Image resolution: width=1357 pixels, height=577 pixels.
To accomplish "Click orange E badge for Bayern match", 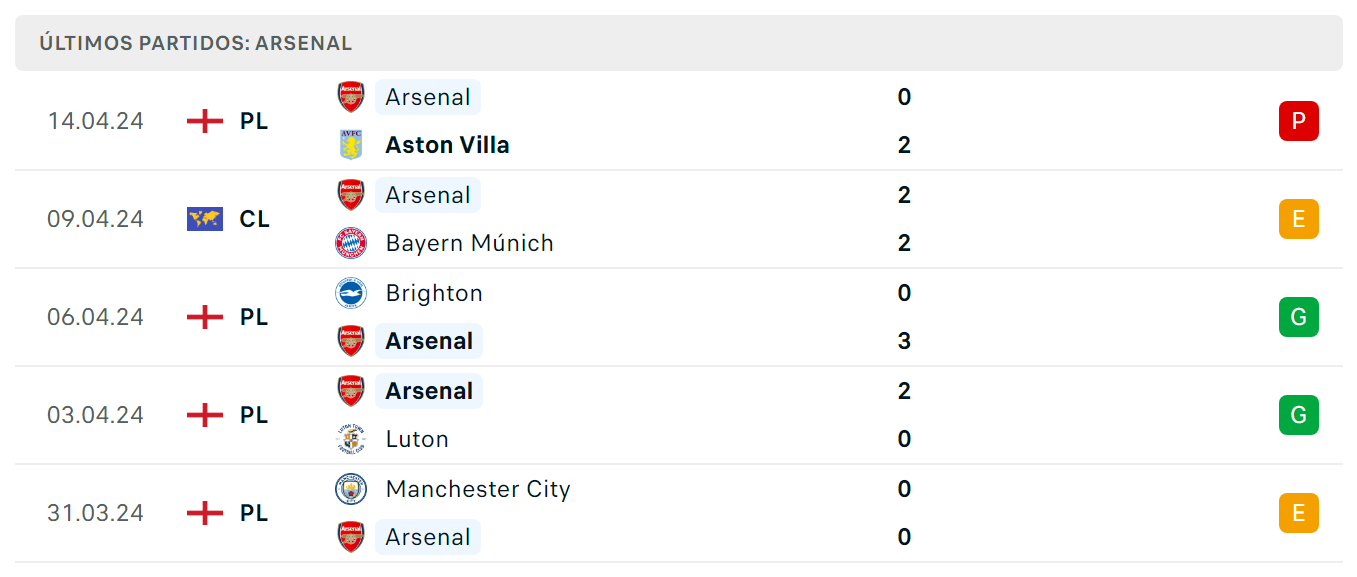I will point(1299,219).
